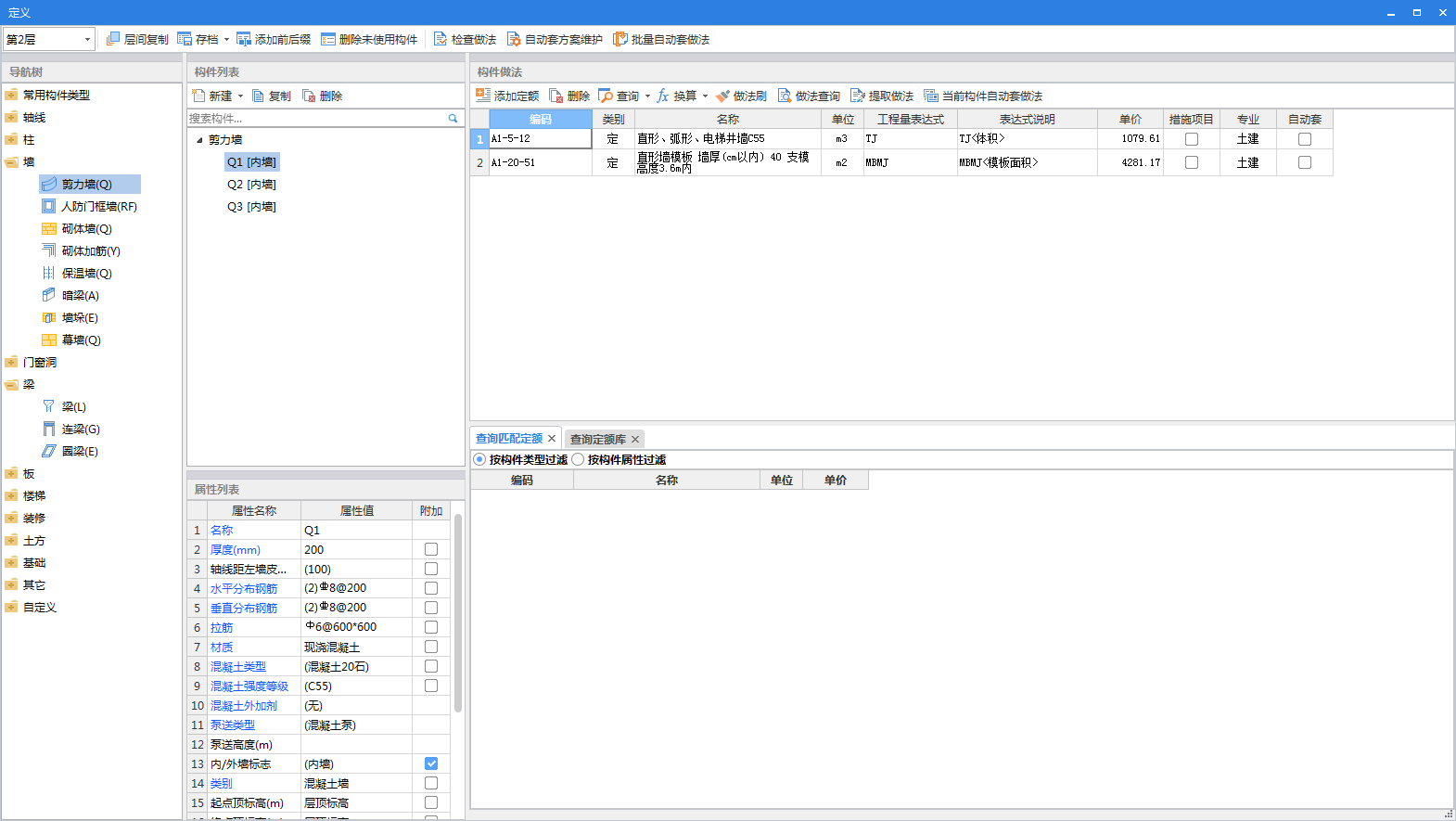The height and width of the screenshot is (821, 1456).
Task: Click the search magnifier in 搜索构件 box
Action: [x=453, y=119]
